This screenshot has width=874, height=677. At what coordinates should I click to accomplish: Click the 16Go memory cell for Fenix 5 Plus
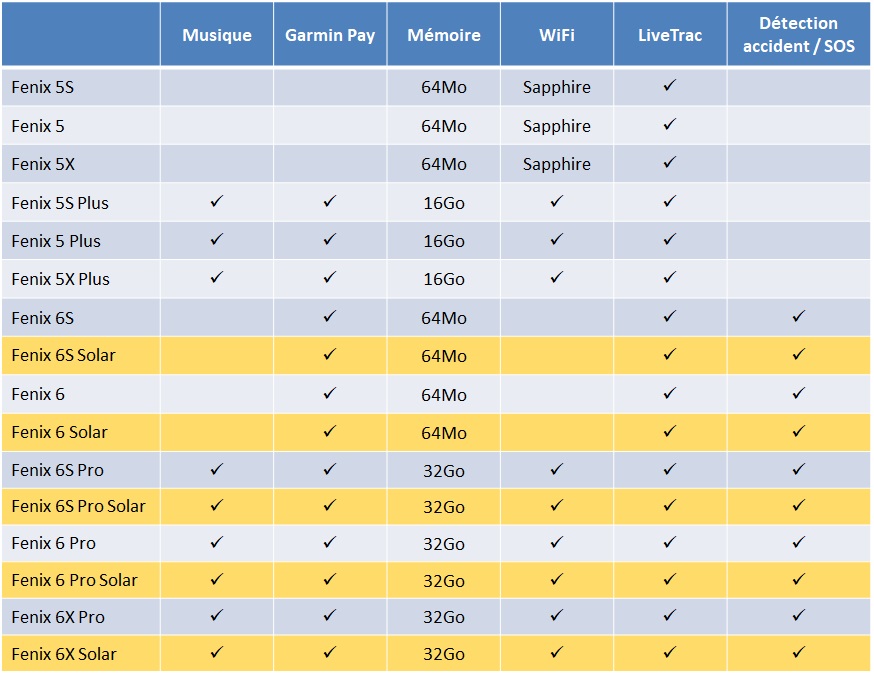[x=443, y=241]
